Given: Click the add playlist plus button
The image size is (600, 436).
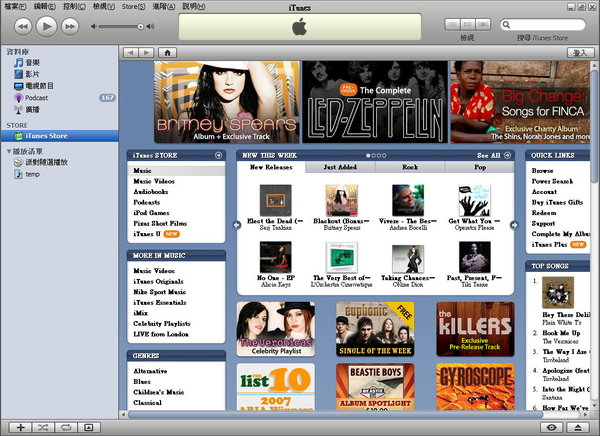Looking at the screenshot, I should tap(21, 427).
